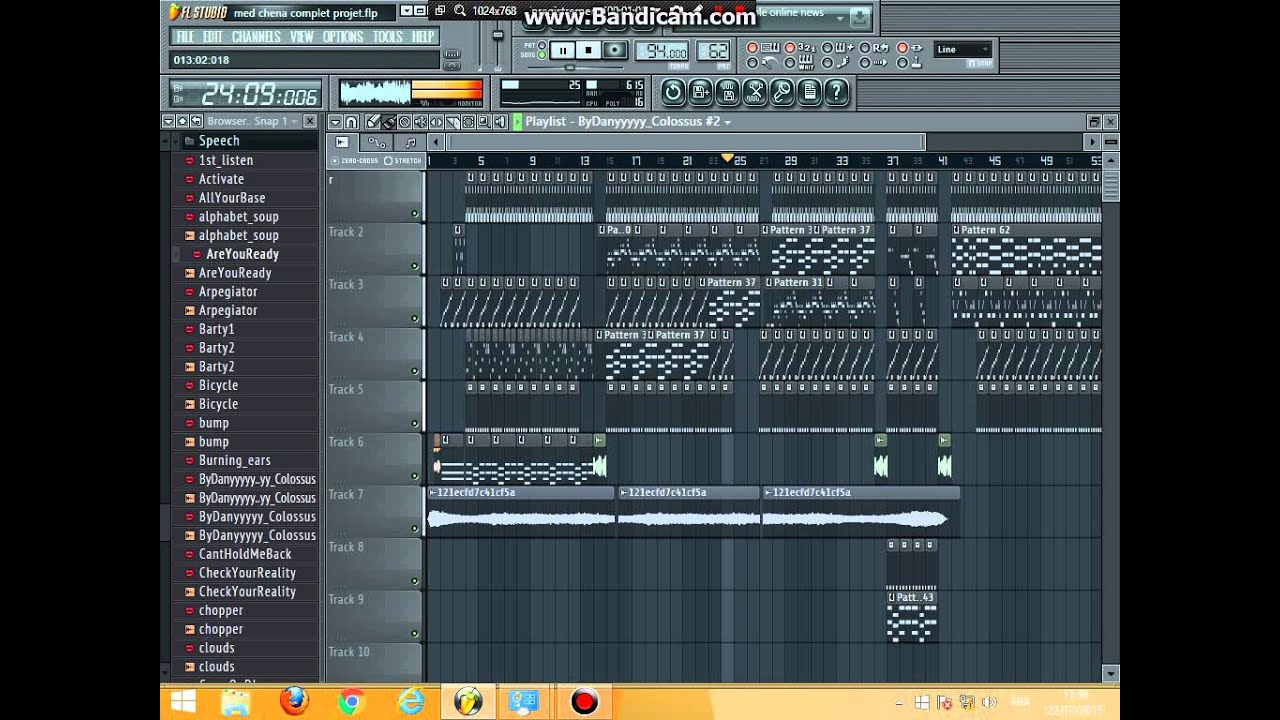The image size is (1280, 720).
Task: Open the Line snap dropdown
Action: (962, 49)
